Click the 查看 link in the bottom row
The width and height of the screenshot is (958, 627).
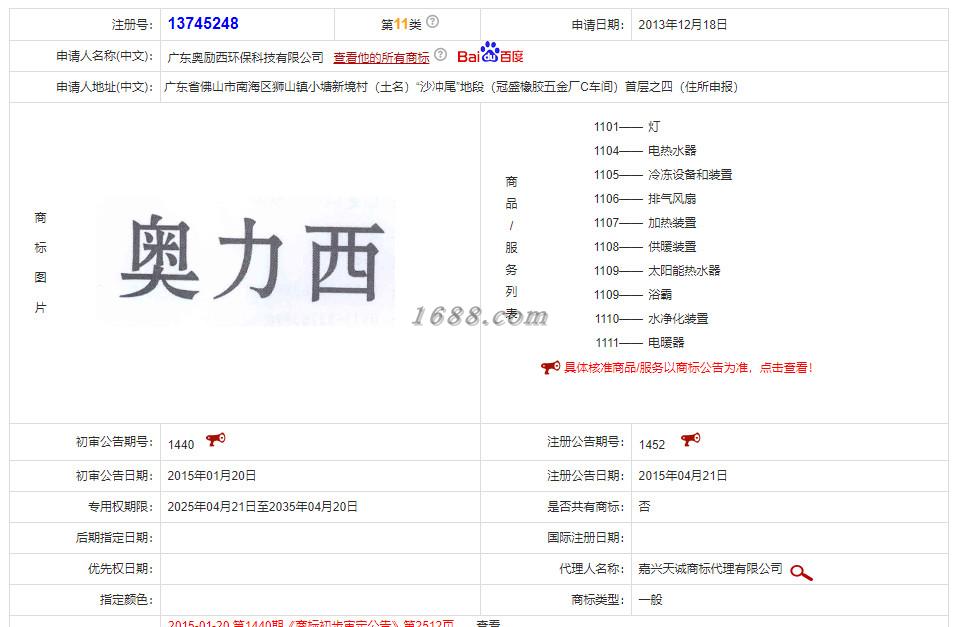click(x=488, y=623)
